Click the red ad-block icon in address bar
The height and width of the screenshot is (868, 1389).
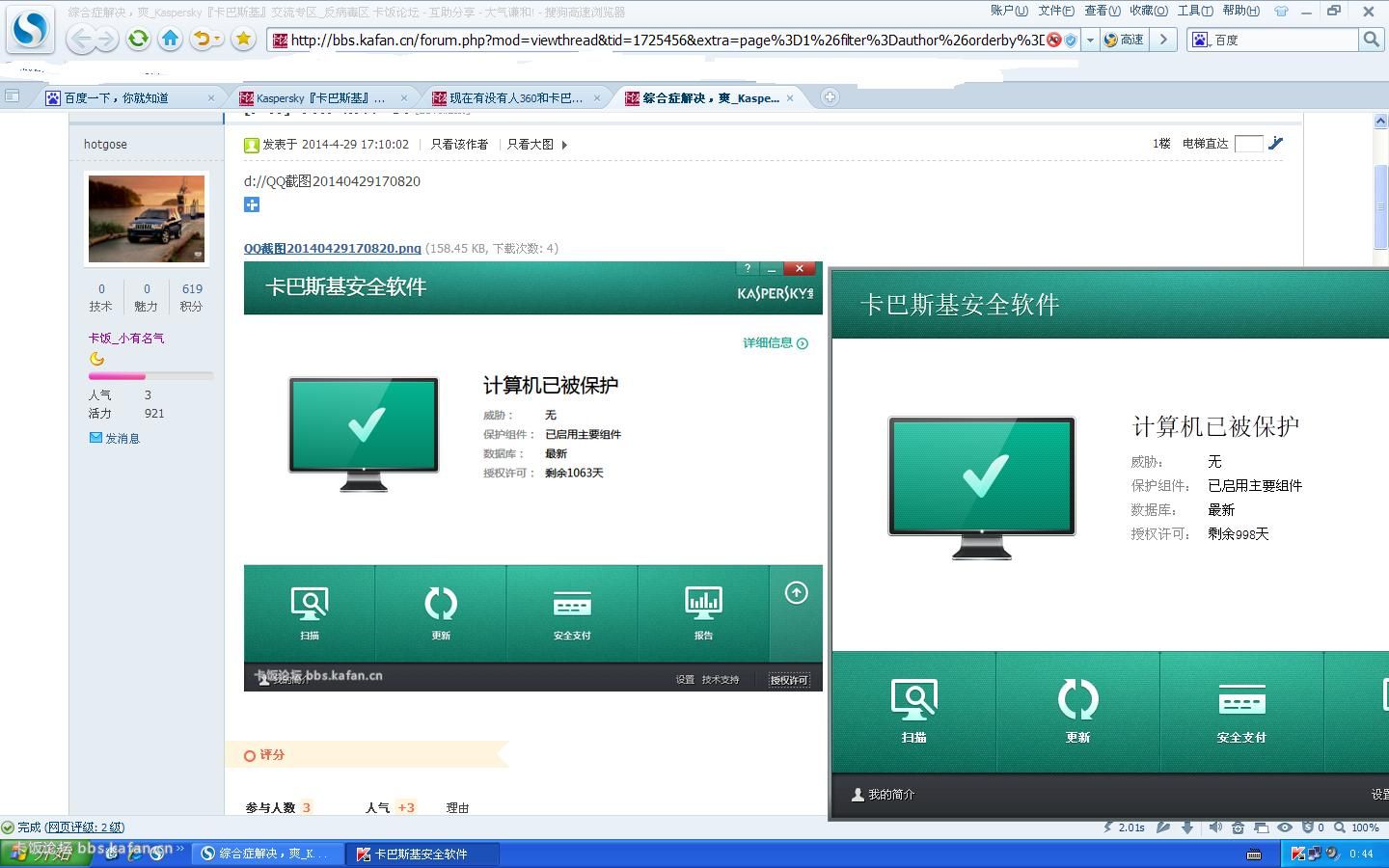tap(1054, 40)
